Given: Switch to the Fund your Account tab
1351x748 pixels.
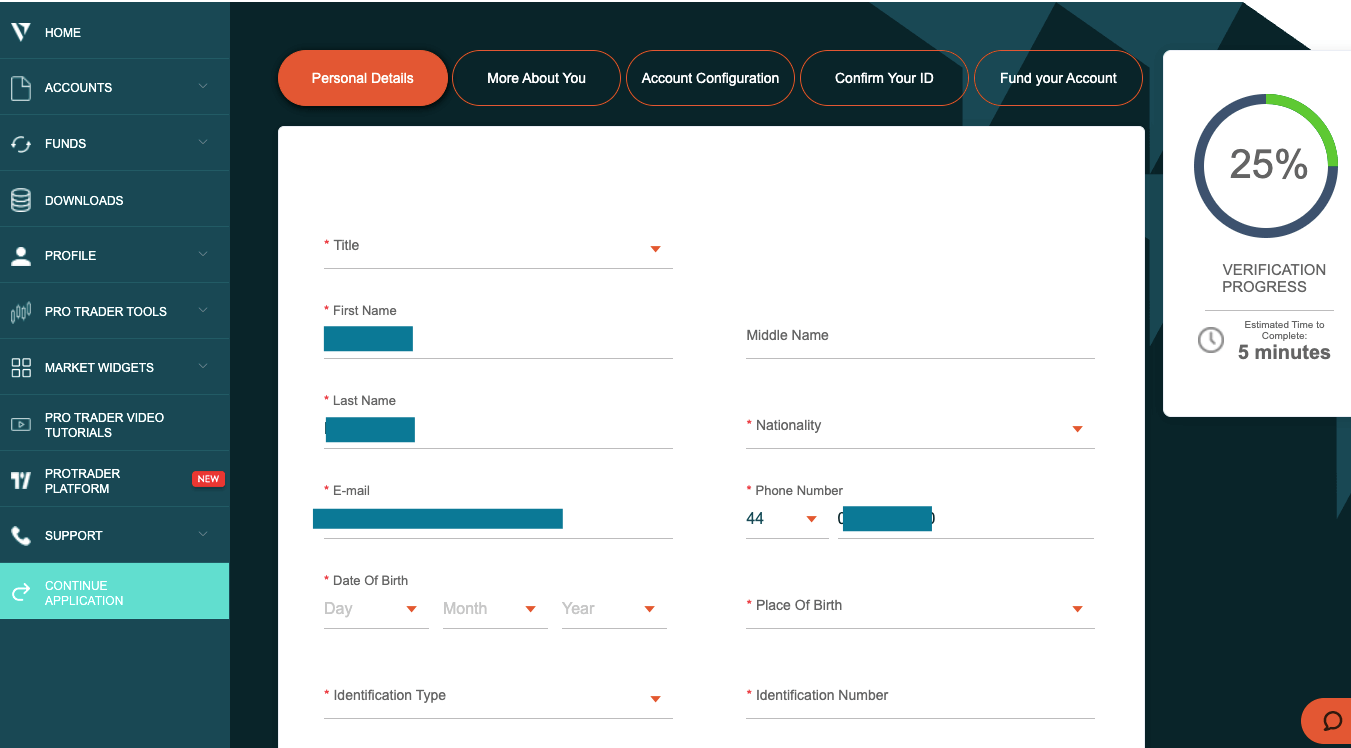Looking at the screenshot, I should click(x=1058, y=78).
